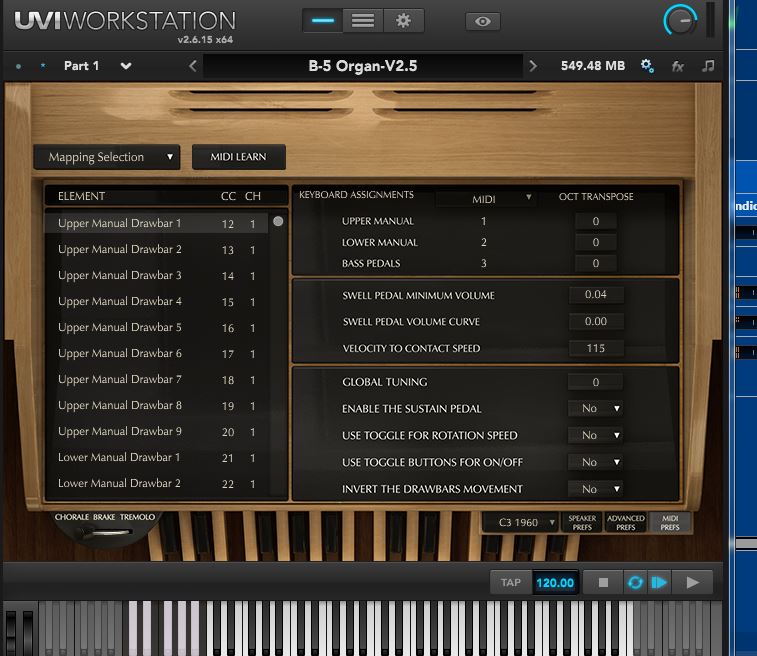
Task: Switch to single instrument view icon
Action: pos(322,21)
